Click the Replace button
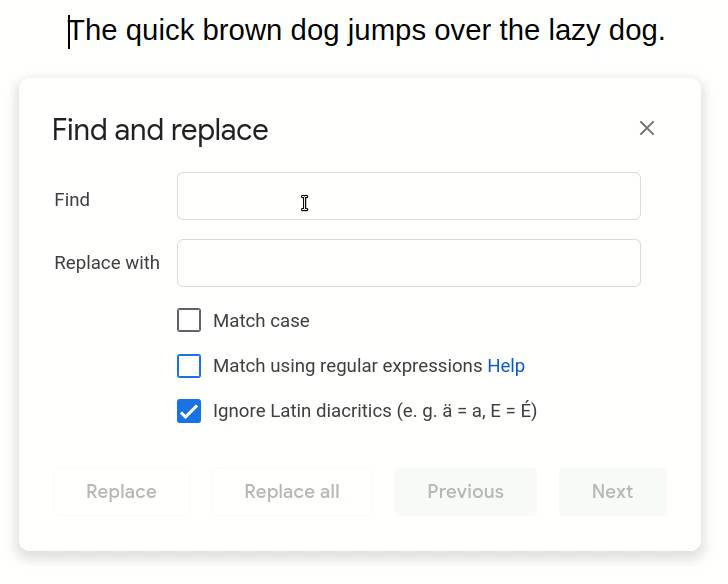The width and height of the screenshot is (728, 584). pyautogui.click(x=121, y=492)
